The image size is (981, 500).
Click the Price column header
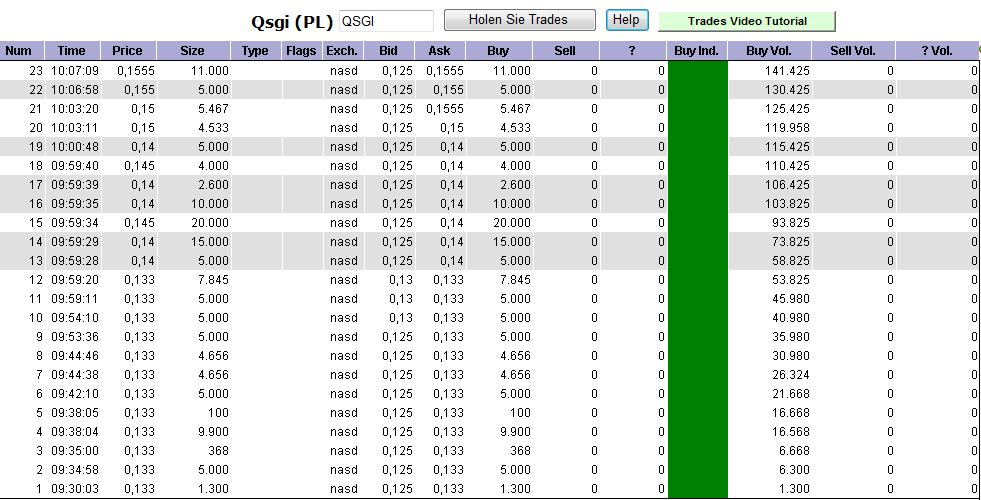(127, 51)
